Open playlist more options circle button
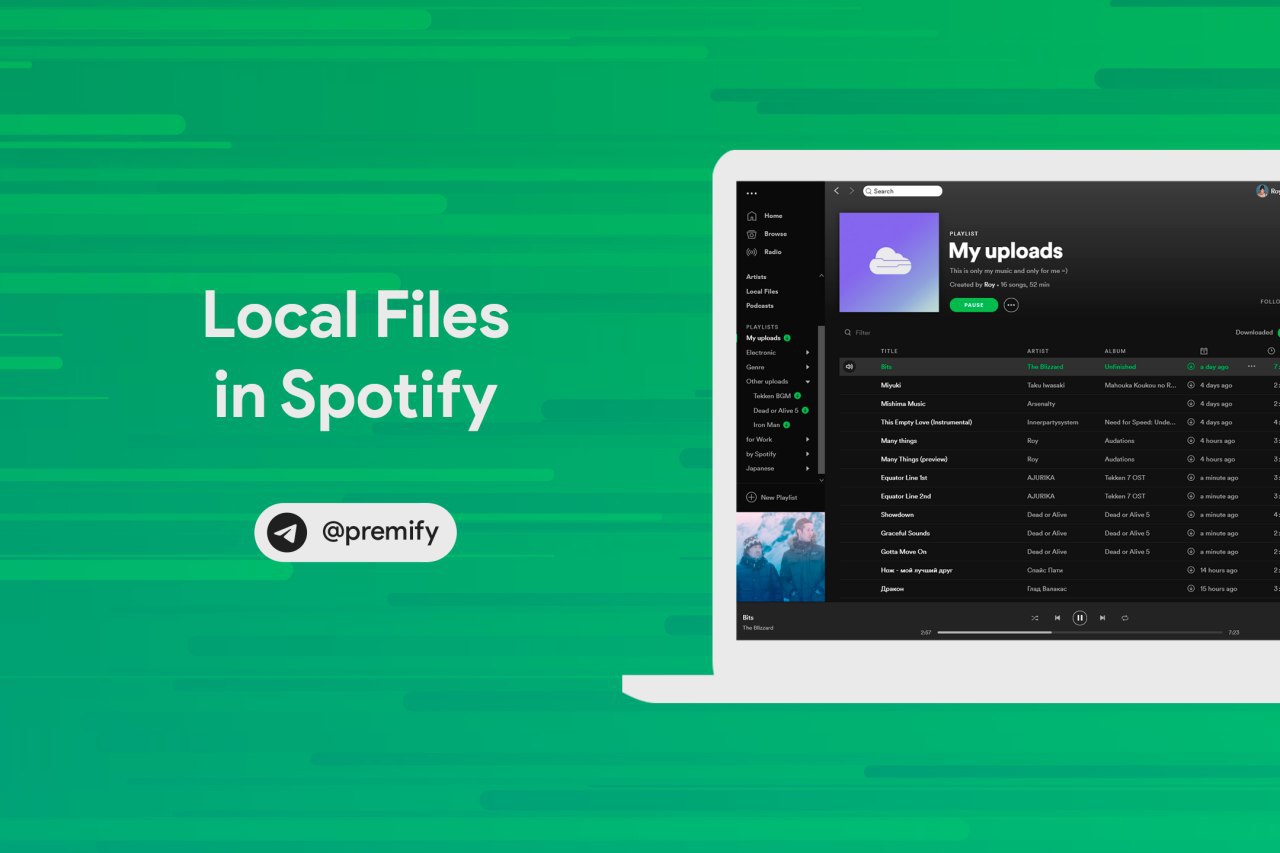The height and width of the screenshot is (853, 1280). 1011,305
